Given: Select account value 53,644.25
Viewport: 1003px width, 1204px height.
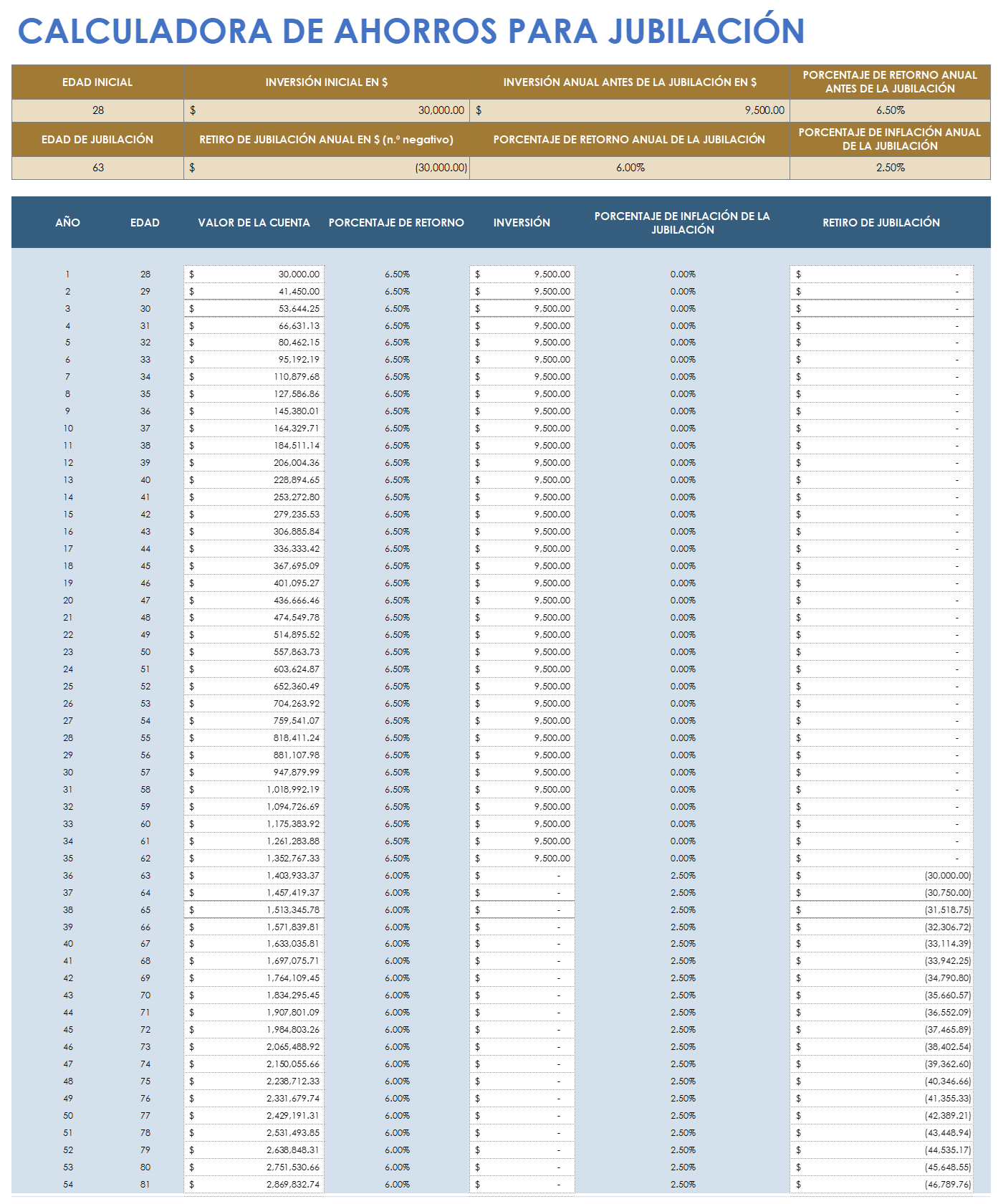Looking at the screenshot, I should click(x=254, y=309).
